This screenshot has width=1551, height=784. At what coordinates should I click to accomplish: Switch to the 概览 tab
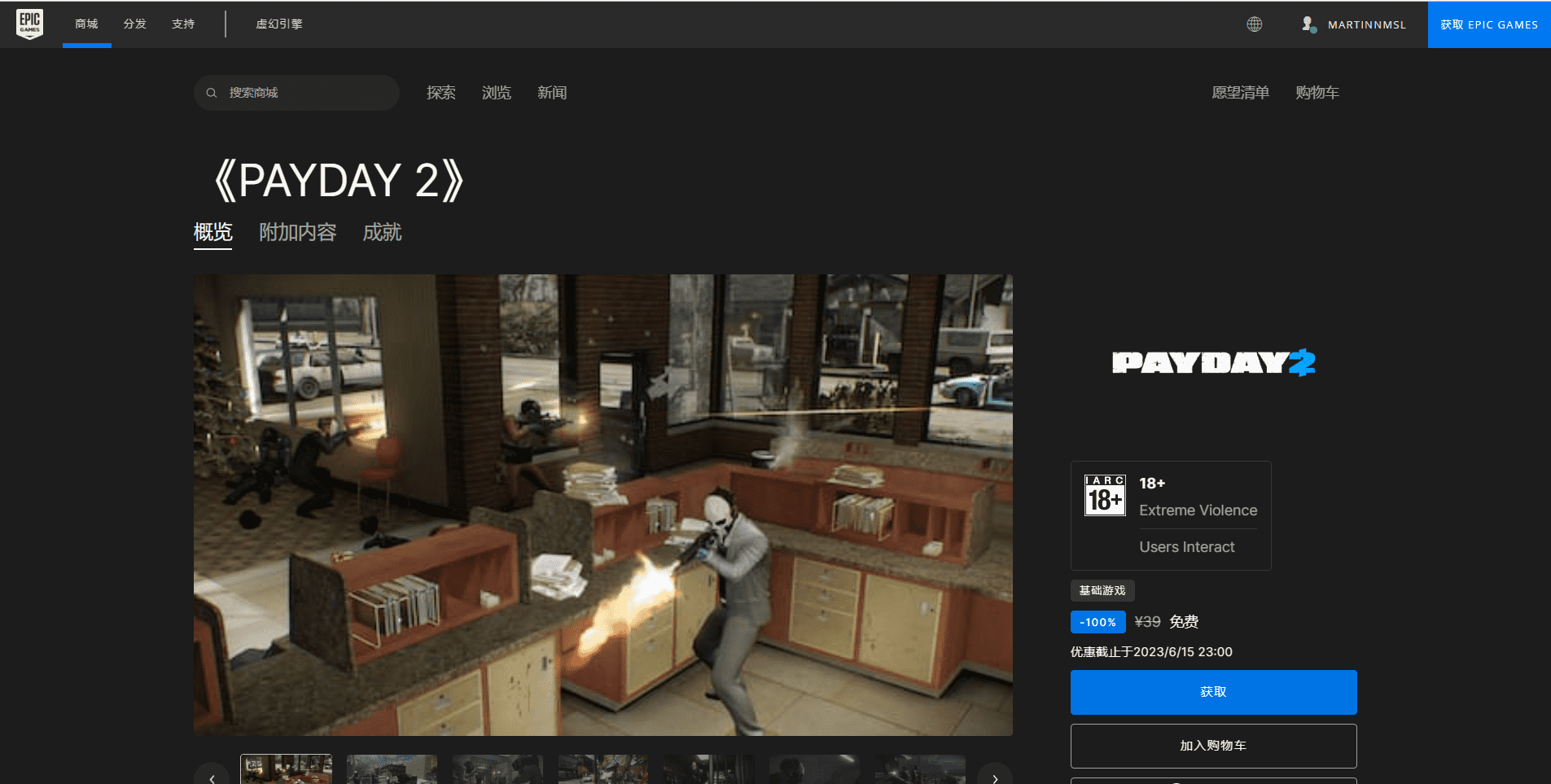pos(213,233)
